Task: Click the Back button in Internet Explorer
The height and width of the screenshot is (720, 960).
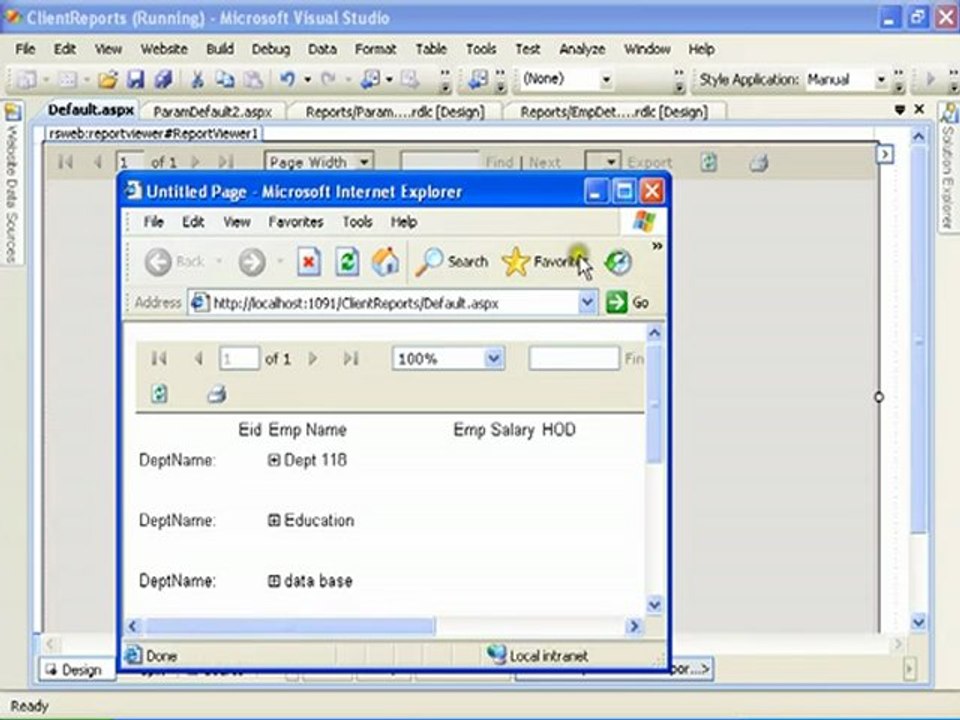Action: tap(175, 262)
